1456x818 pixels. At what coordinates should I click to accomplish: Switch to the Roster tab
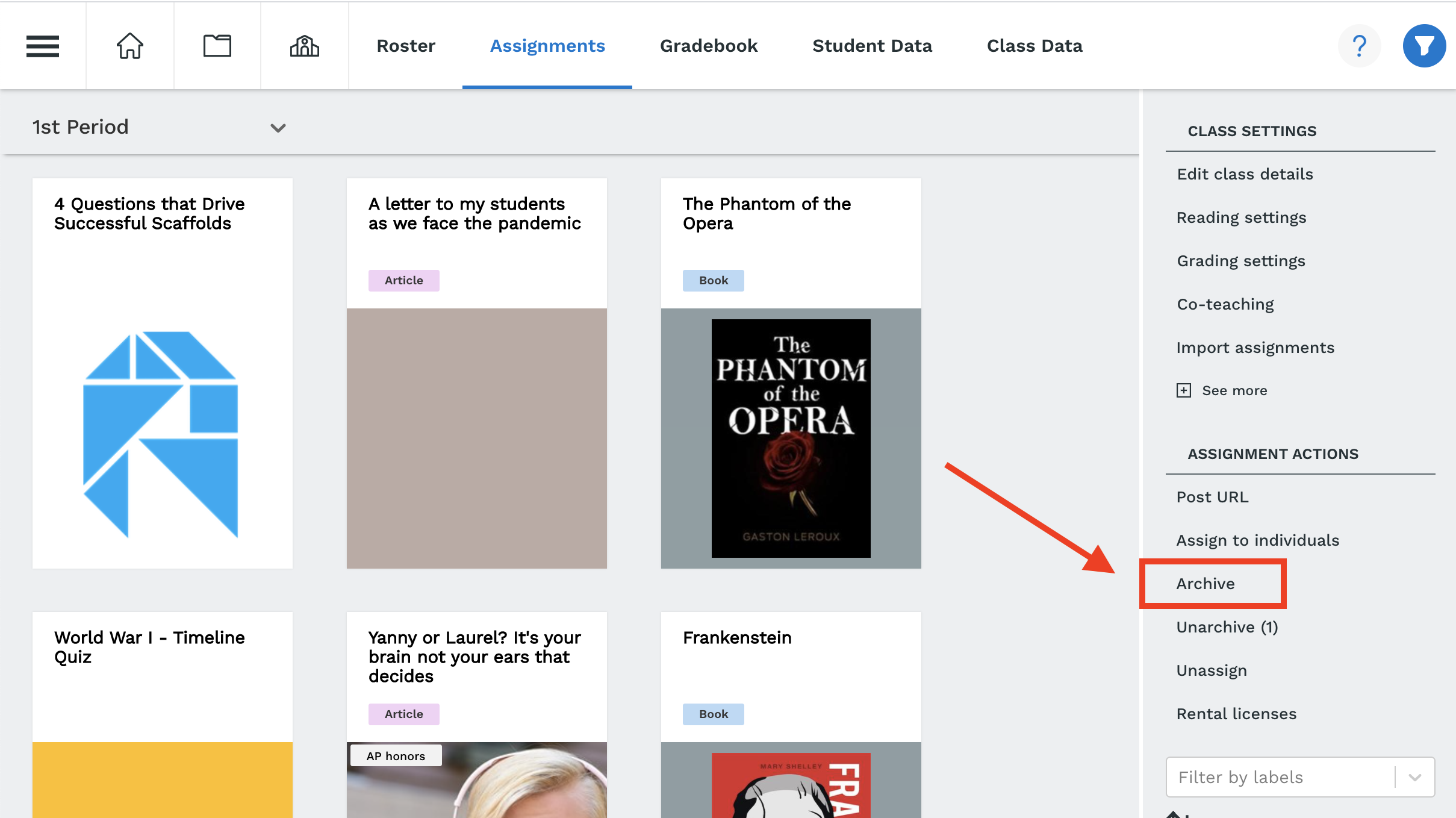click(x=406, y=46)
